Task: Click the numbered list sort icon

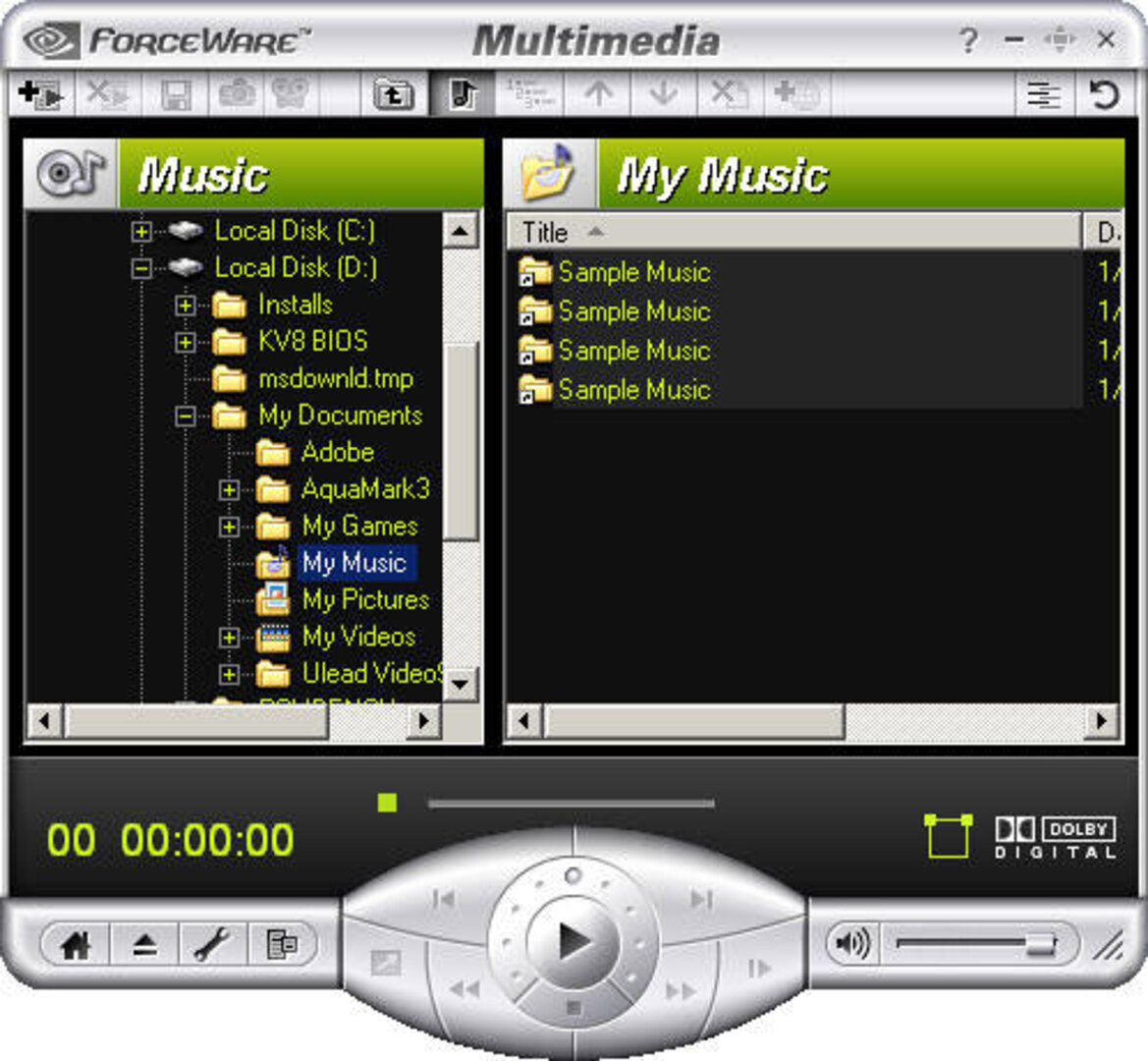Action: tap(531, 93)
